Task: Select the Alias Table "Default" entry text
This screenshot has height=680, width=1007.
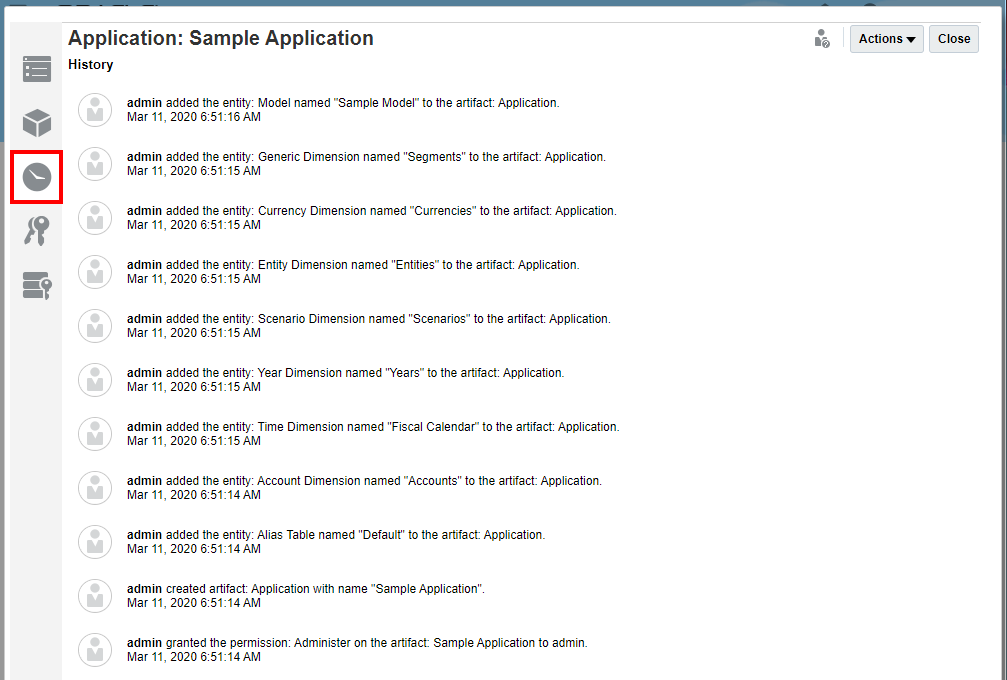Action: click(x=336, y=534)
